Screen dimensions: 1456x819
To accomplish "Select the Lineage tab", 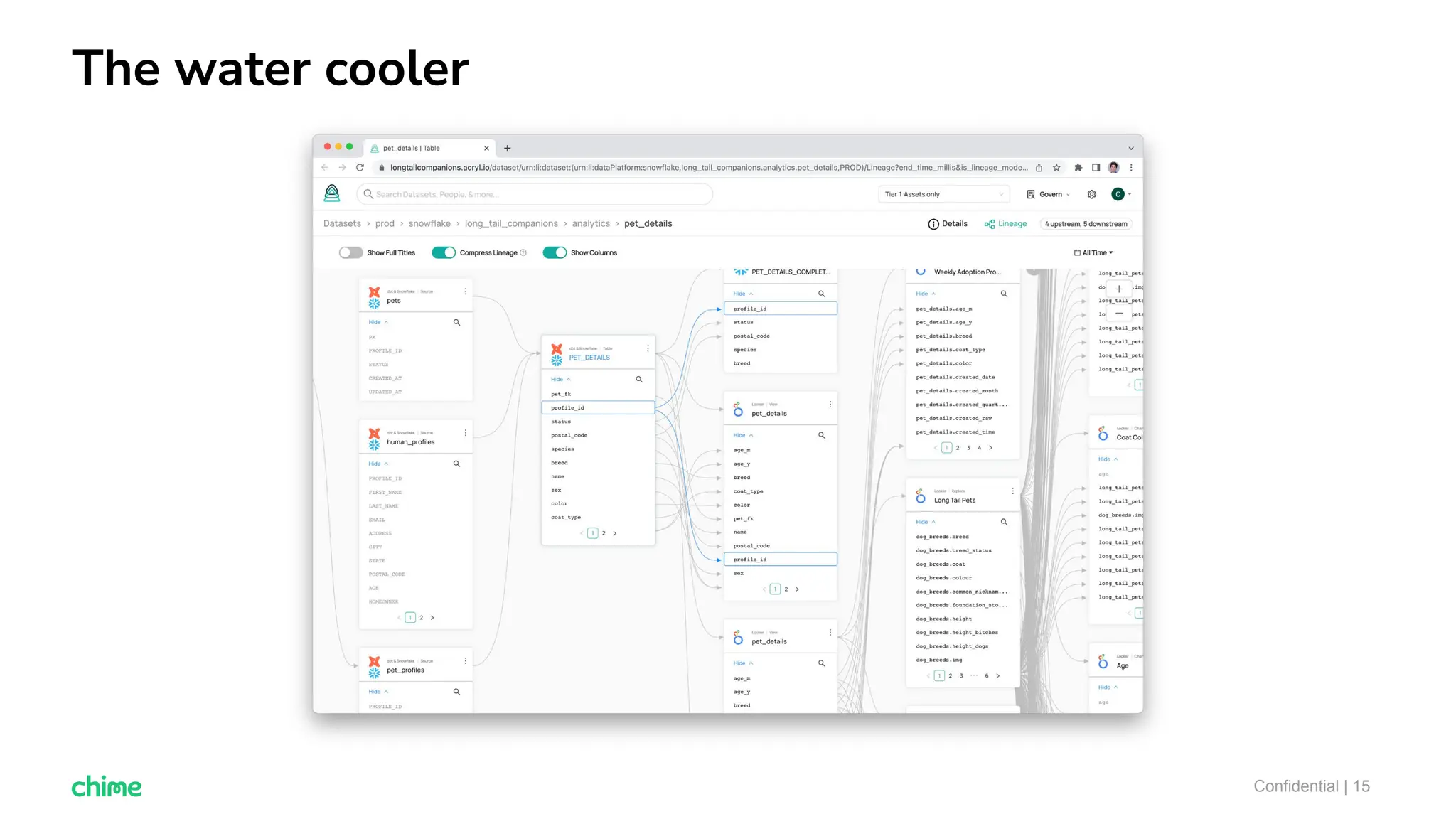I will [1005, 224].
